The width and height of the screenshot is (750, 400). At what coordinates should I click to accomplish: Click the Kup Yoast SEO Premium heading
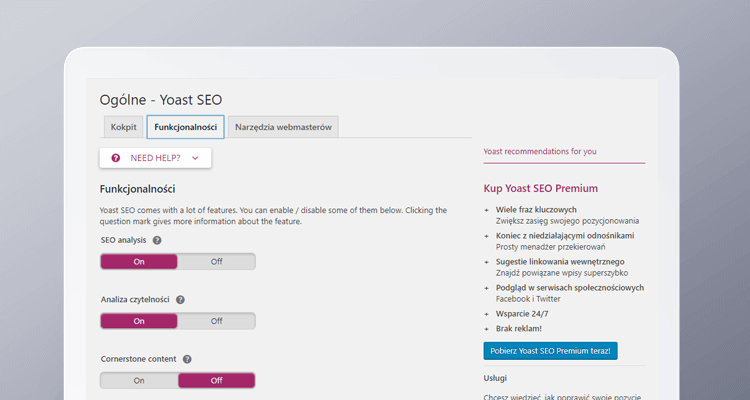[540, 189]
